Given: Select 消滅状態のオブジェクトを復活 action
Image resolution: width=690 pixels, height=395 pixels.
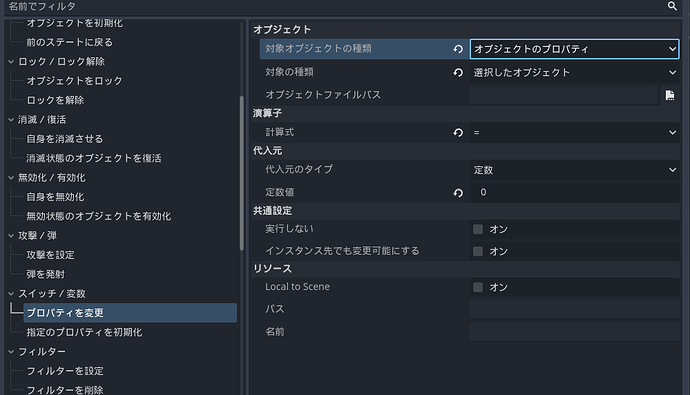Looking at the screenshot, I should [94, 158].
